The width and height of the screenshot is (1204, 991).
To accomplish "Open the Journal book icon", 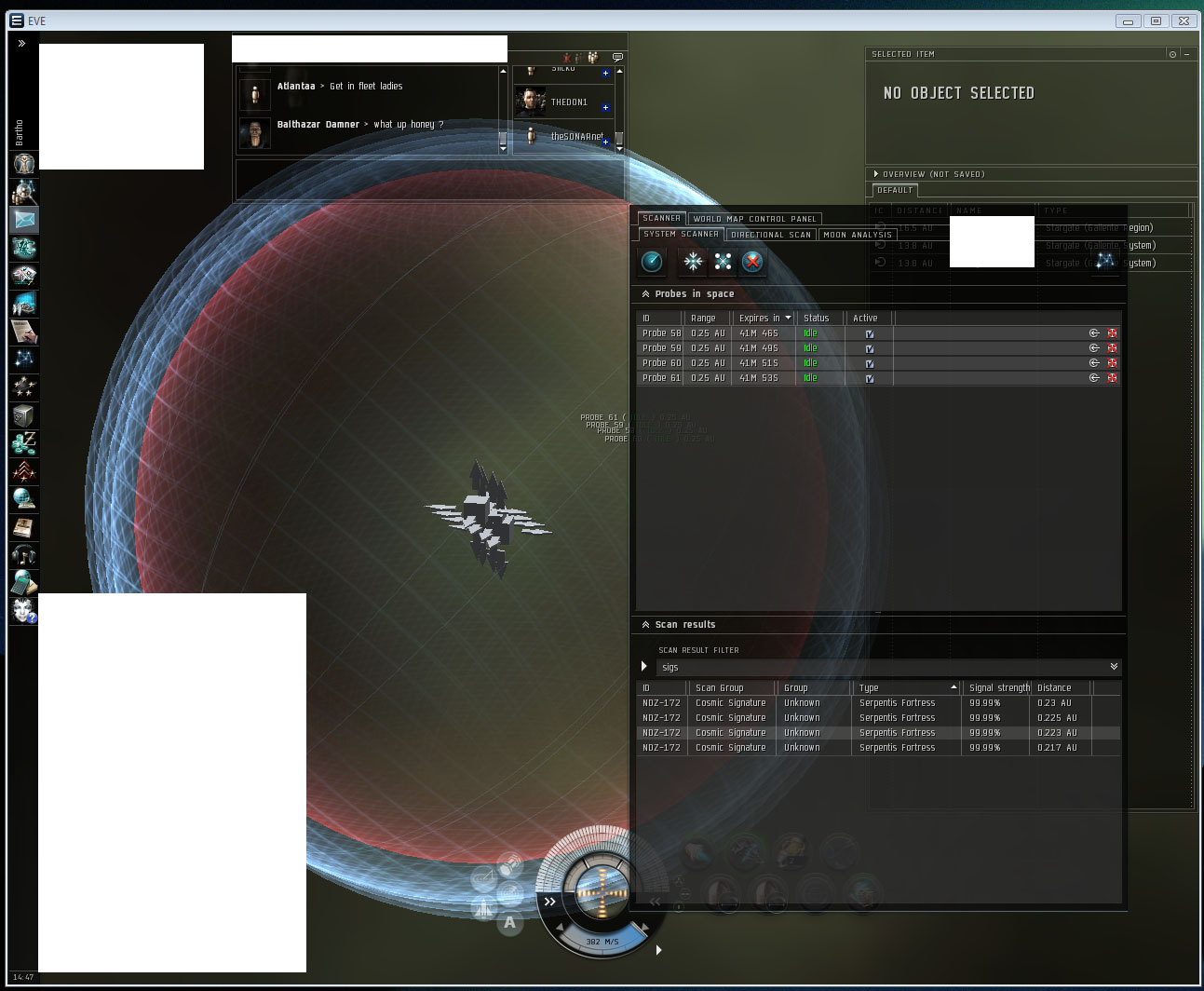I will (x=24, y=527).
